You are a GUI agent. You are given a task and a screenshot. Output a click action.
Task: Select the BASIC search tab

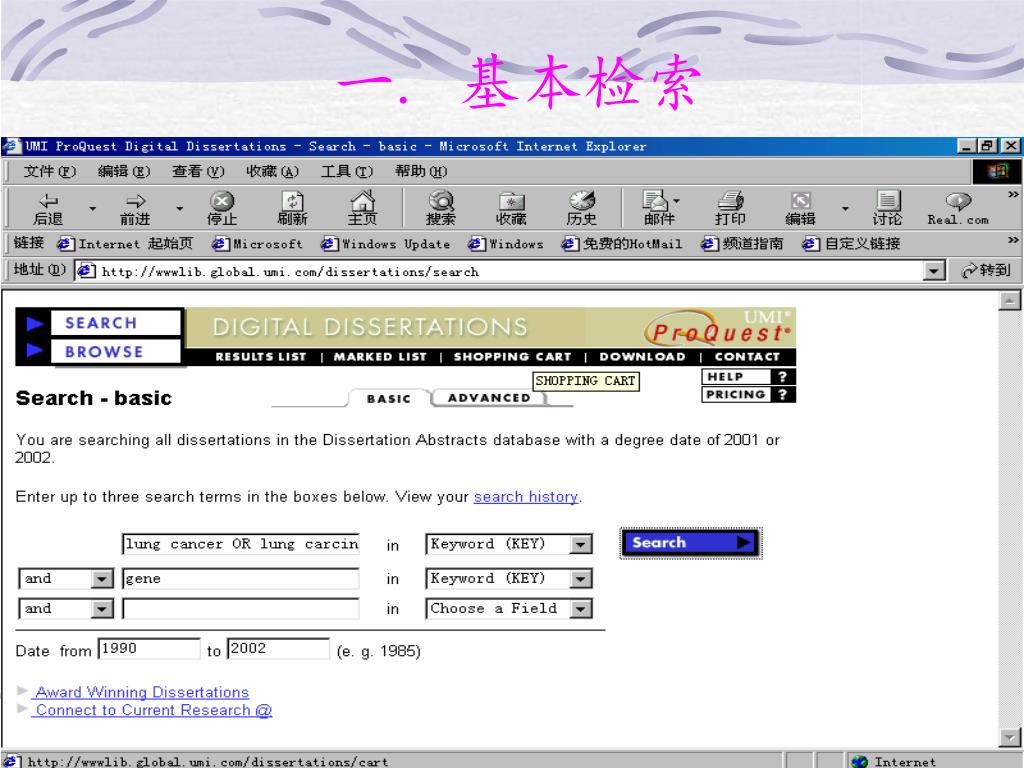pyautogui.click(x=389, y=398)
